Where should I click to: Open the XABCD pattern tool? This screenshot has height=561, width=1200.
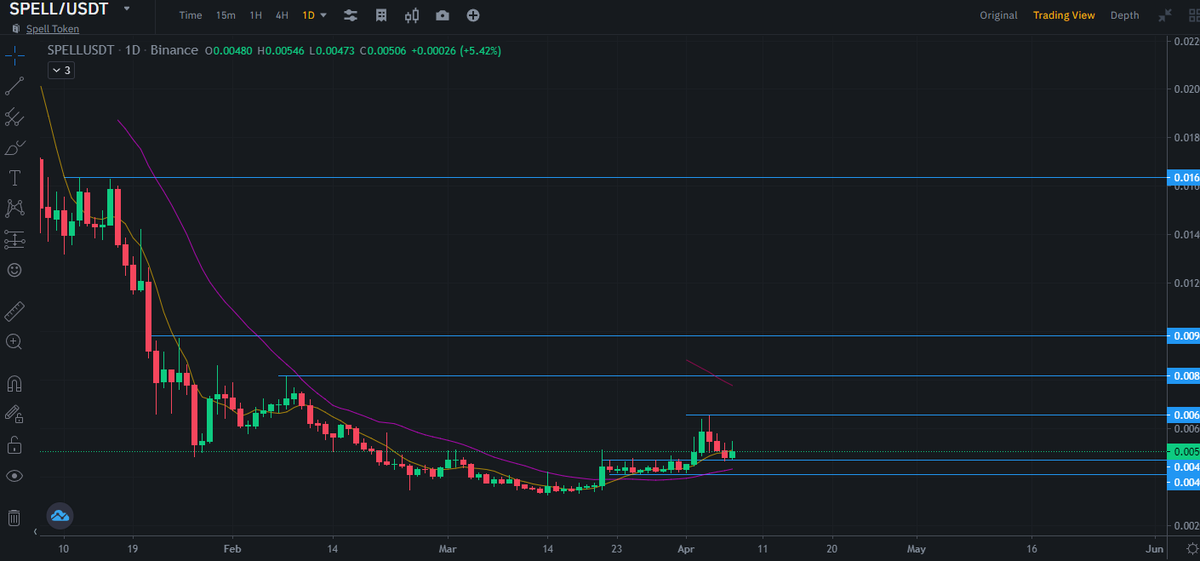14,208
